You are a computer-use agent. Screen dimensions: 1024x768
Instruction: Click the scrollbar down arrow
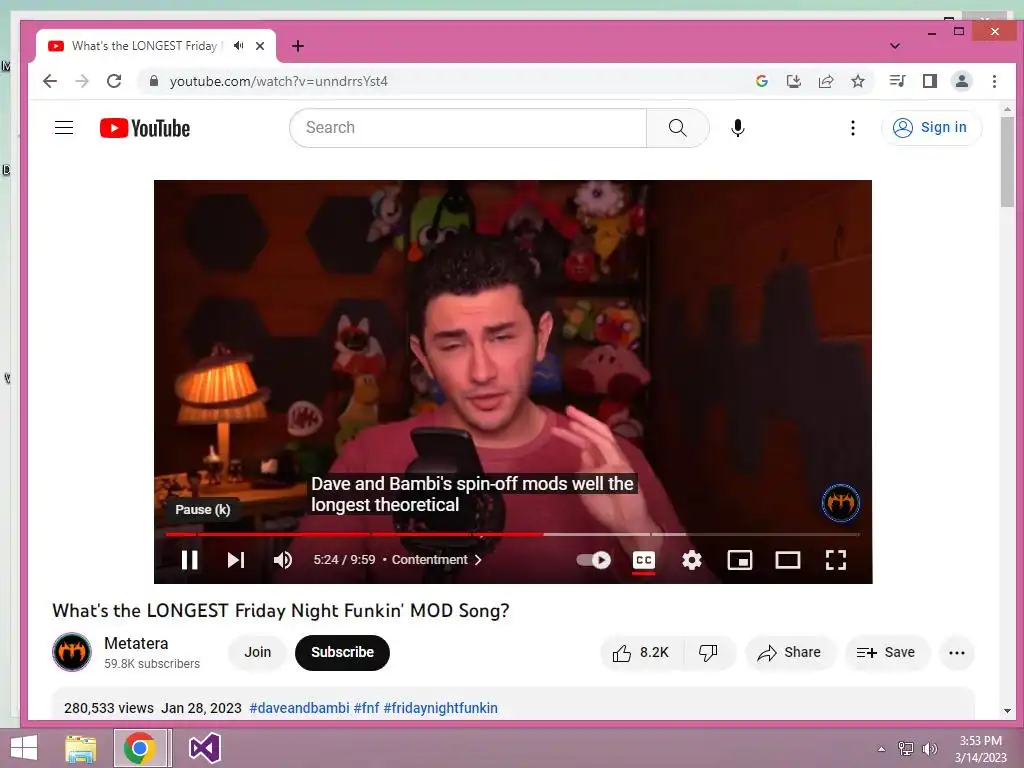coord(1007,711)
